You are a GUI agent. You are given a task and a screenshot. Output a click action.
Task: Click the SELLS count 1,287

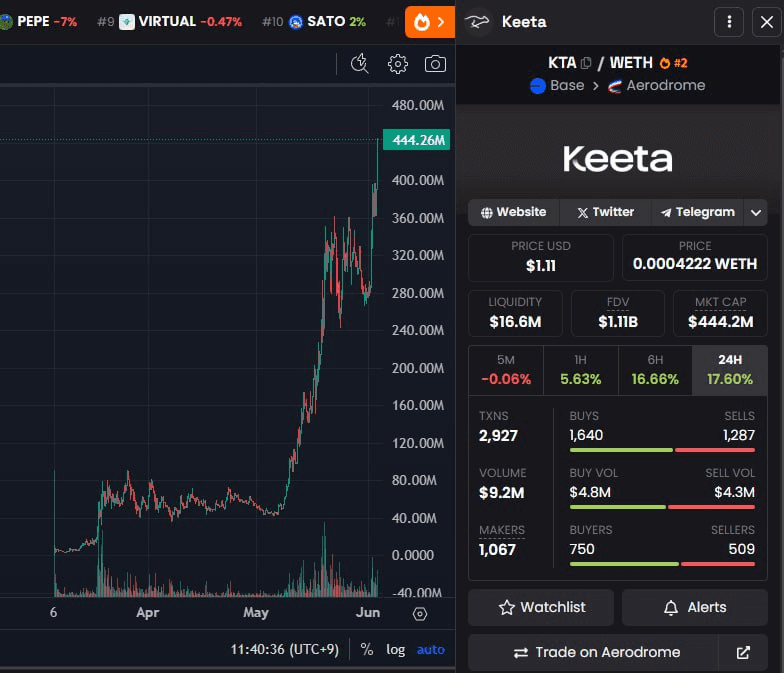pyautogui.click(x=739, y=436)
